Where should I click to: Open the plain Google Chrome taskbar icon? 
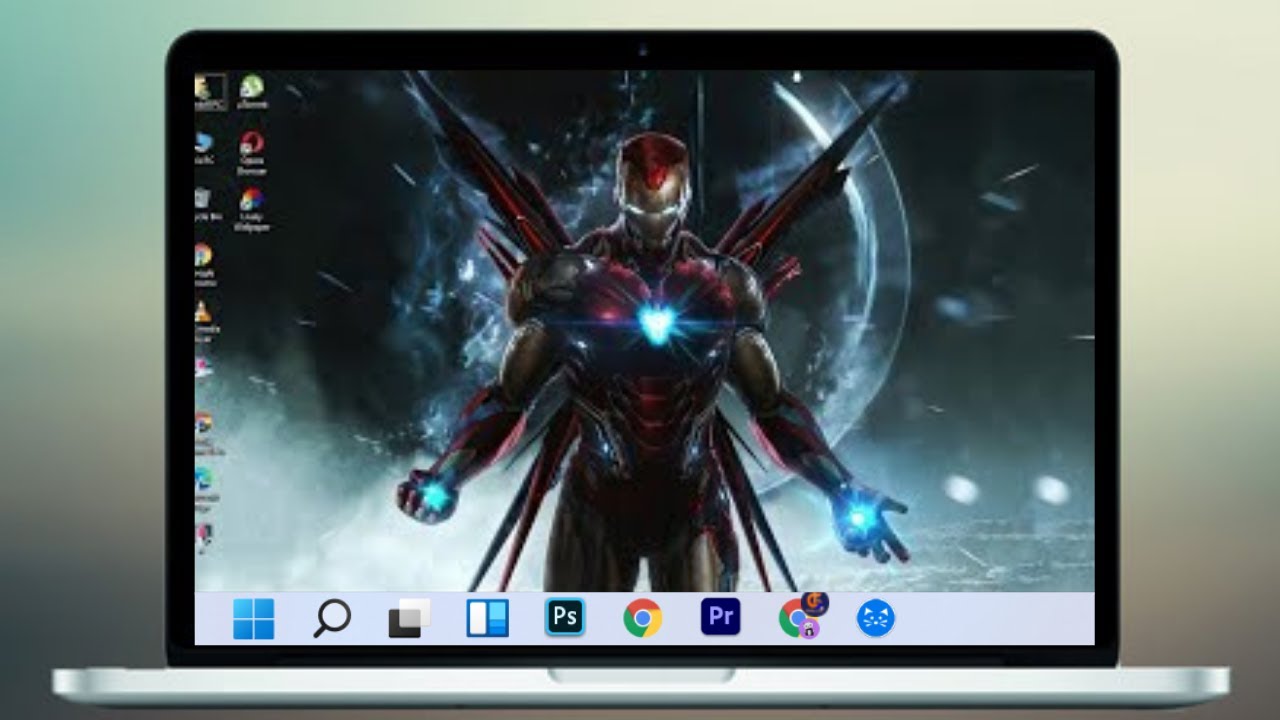point(642,619)
